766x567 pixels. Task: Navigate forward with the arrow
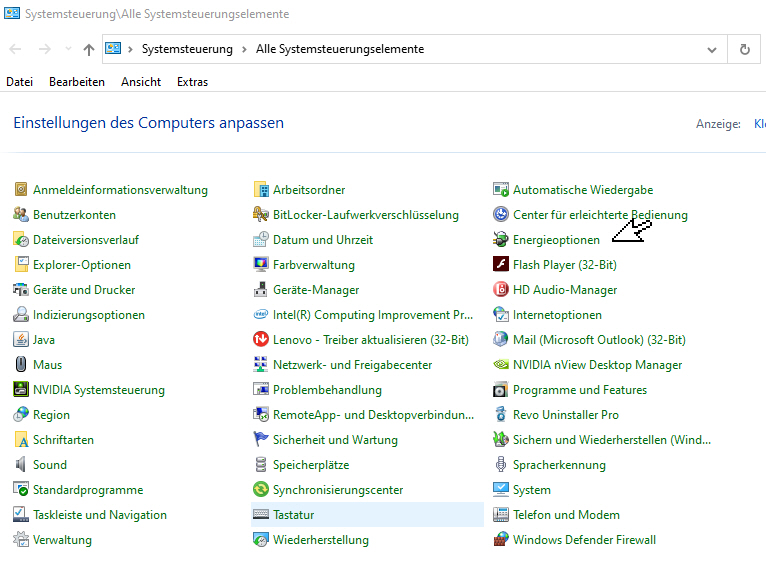tap(44, 49)
